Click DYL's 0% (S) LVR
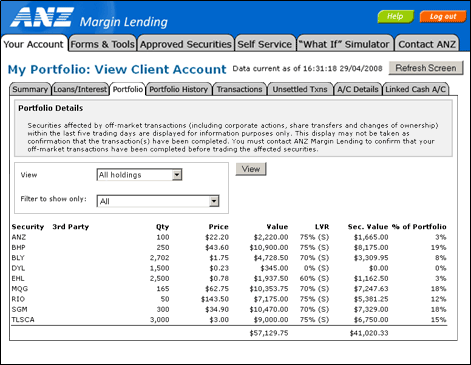Viewport: 471px width, 365px height. point(316,268)
